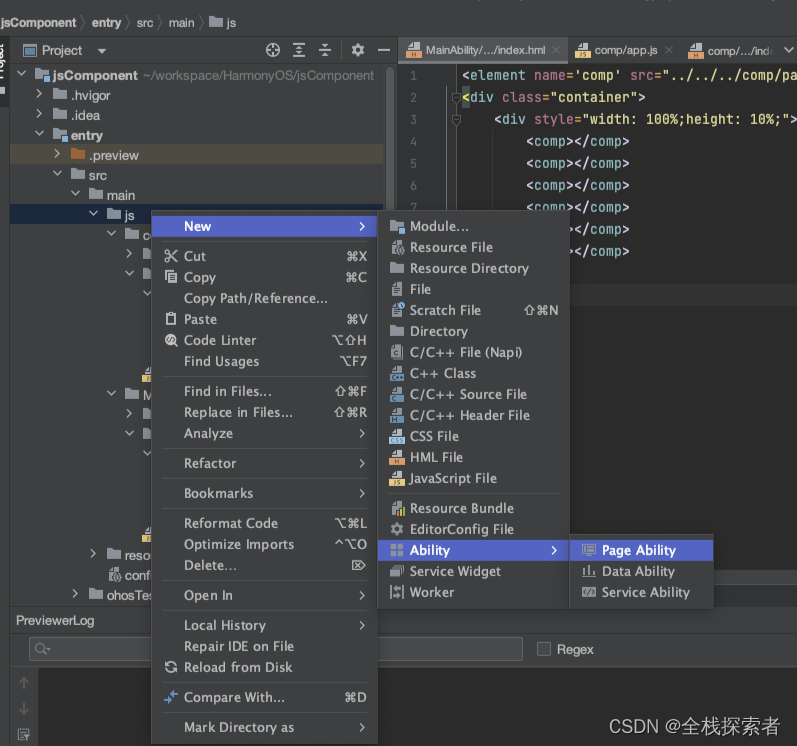Viewport: 797px width, 746px height.
Task: Select EditorConfig File option
Action: 473,530
